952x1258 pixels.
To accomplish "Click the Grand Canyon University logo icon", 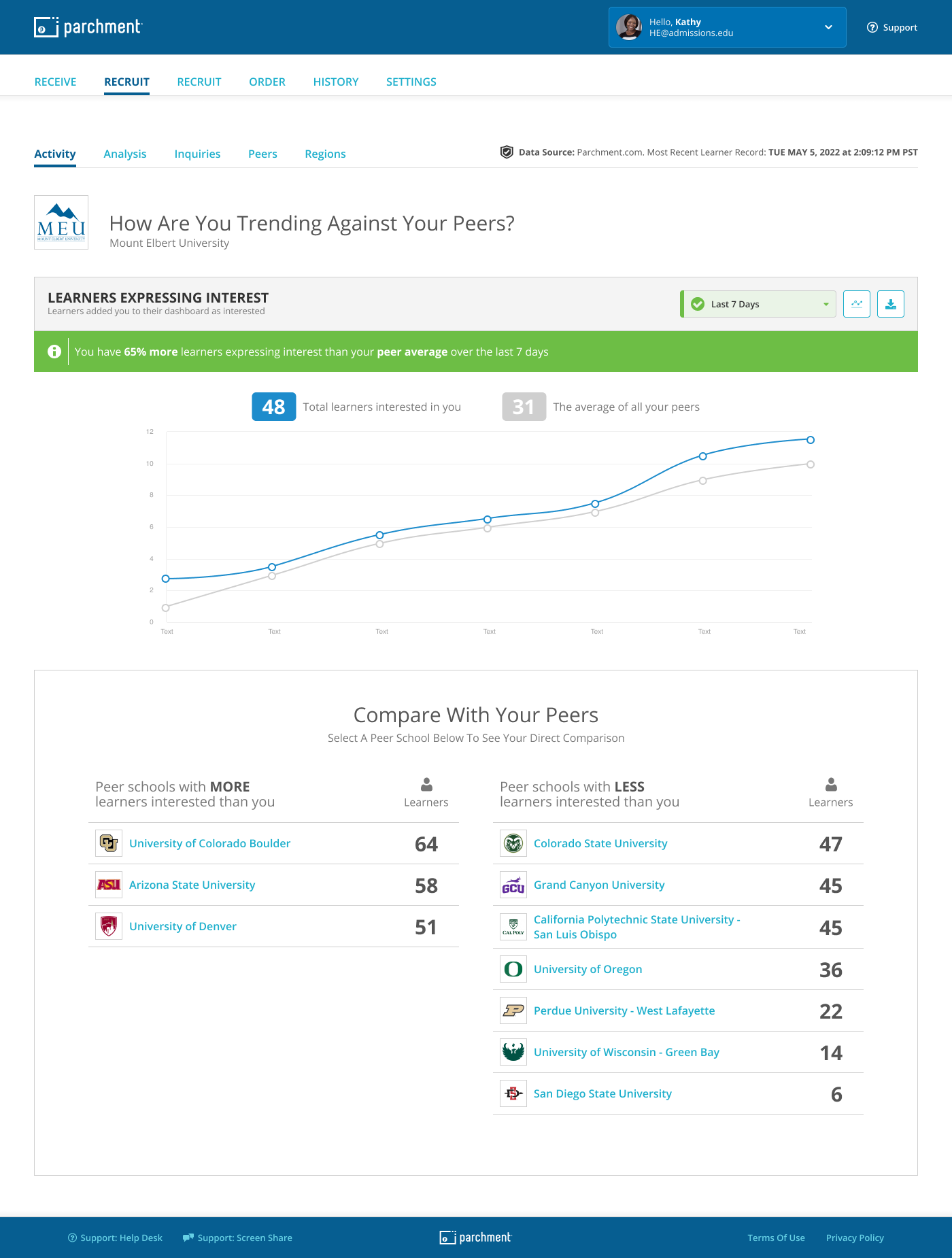I will click(513, 885).
